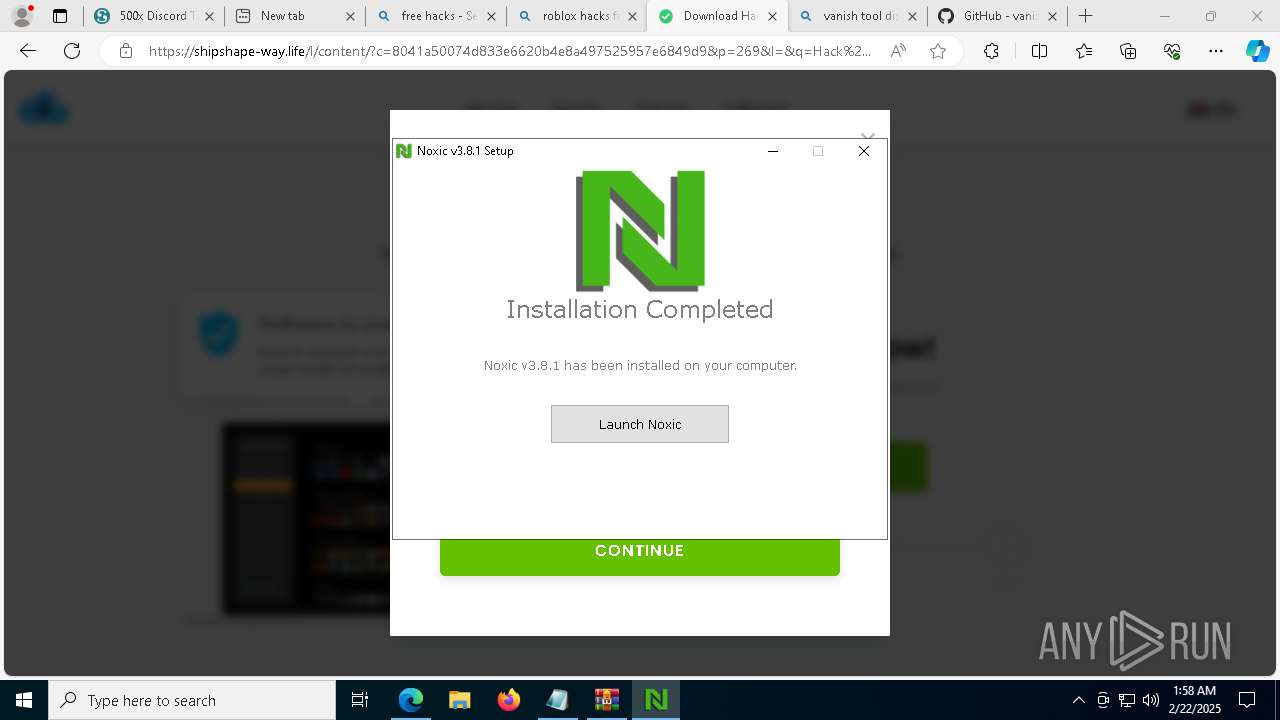Close the free hacks tab
Screen dimensions: 1280x720
[x=491, y=16]
